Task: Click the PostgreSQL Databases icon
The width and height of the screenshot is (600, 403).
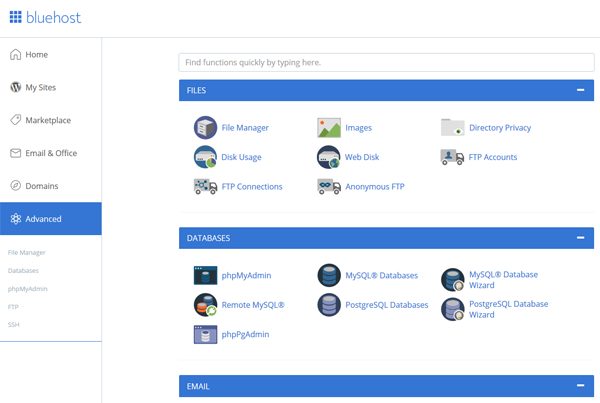Action: [329, 305]
